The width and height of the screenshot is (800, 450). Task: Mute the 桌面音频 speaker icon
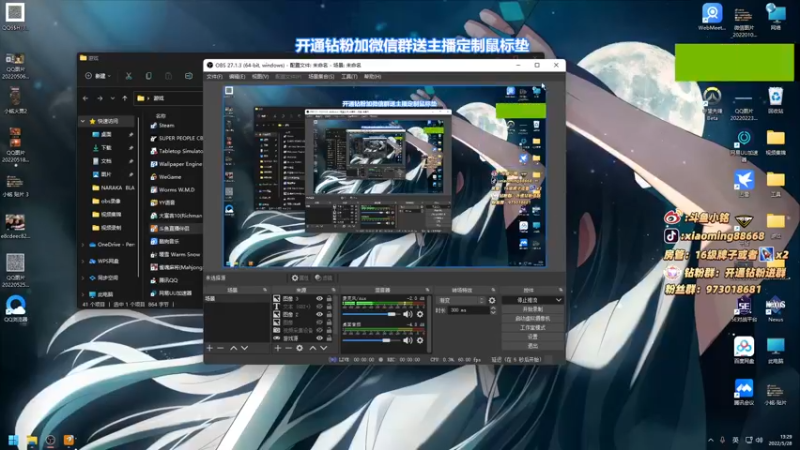click(x=408, y=340)
